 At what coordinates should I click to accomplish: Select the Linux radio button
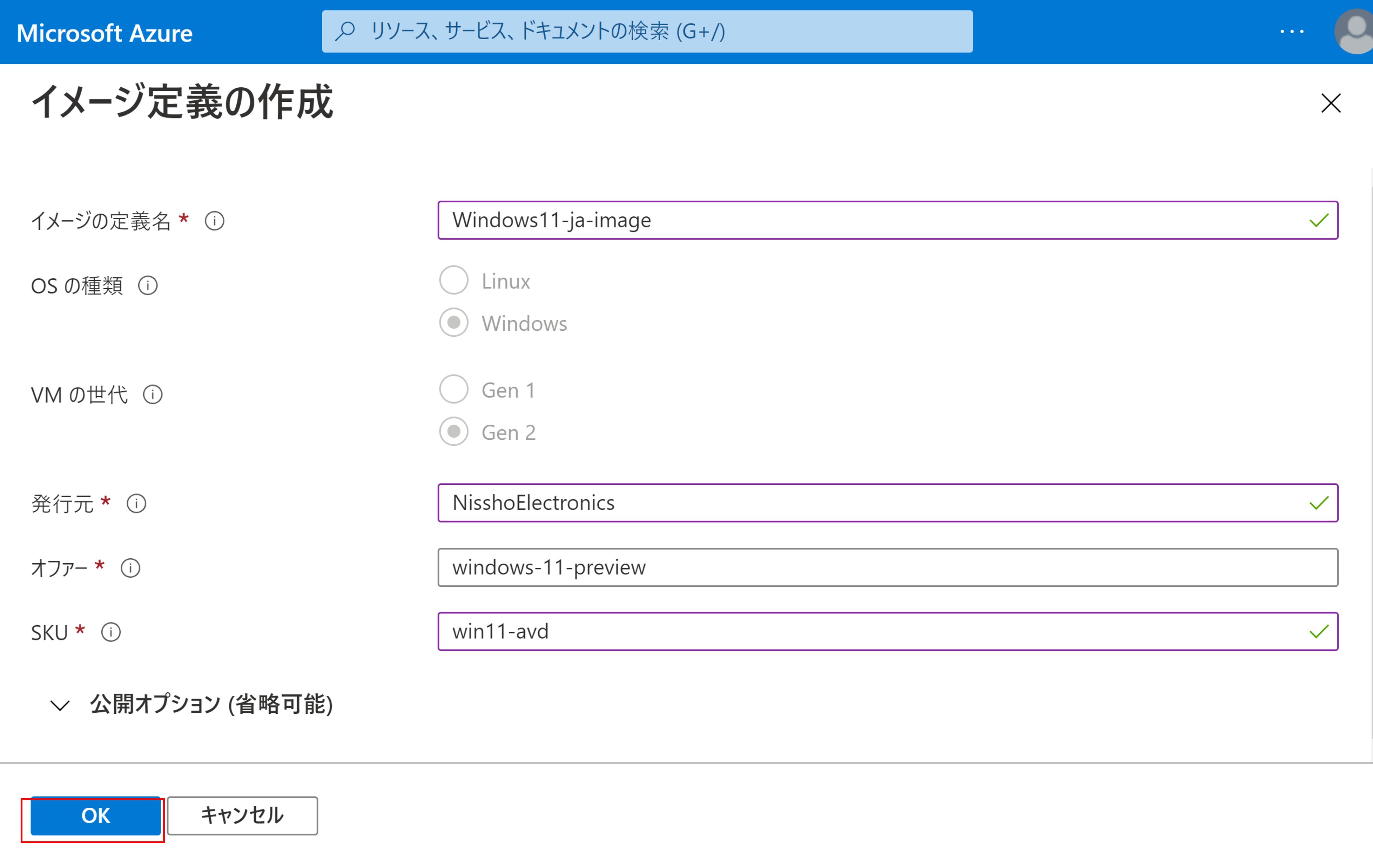[x=454, y=281]
